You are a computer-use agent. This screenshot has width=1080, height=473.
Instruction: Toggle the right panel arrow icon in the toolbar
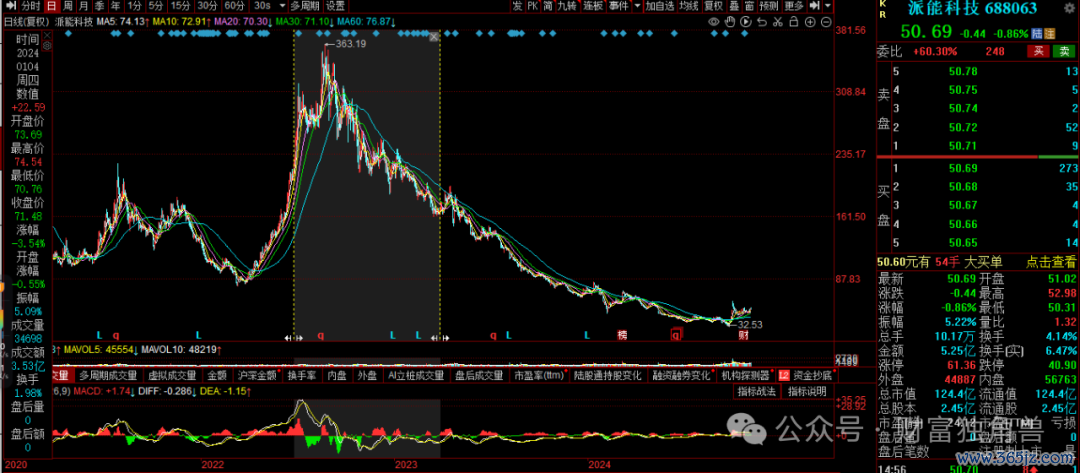(x=814, y=6)
